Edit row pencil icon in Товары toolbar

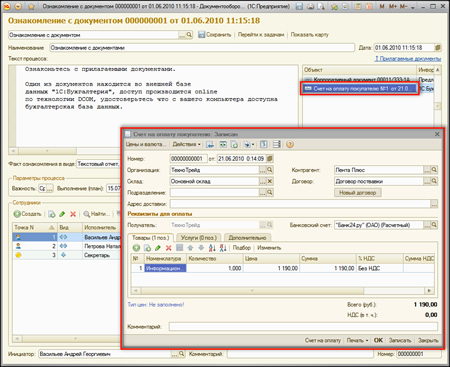158,248
